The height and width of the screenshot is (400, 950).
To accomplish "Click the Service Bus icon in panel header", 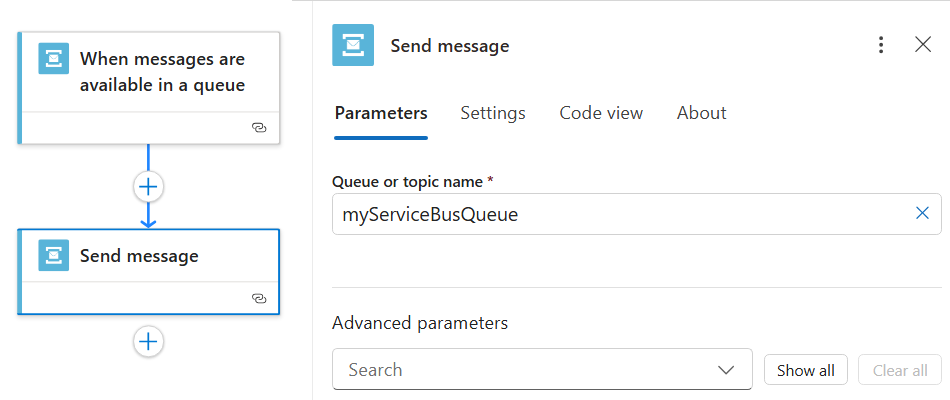I will pos(353,46).
